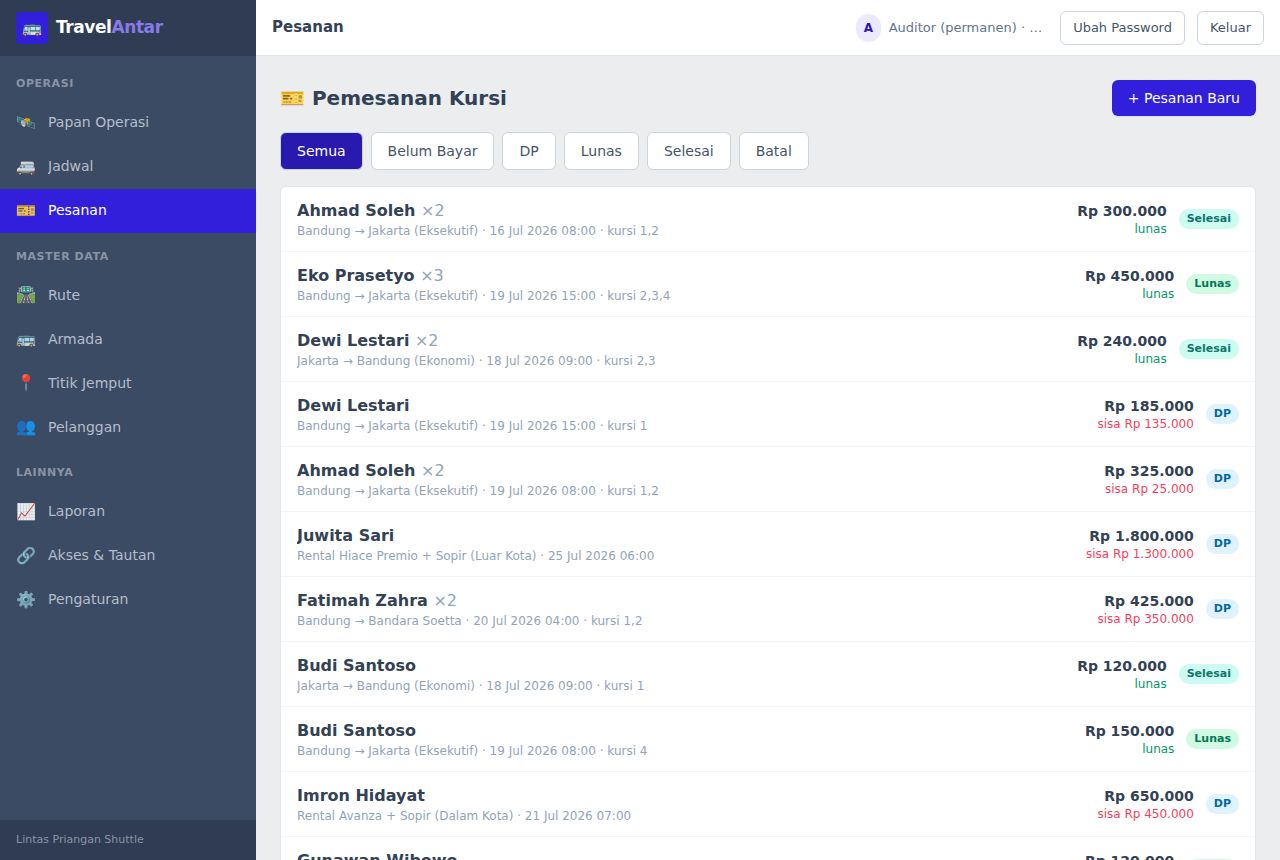Screen dimensions: 1280x860
Task: Open Budi Santoso Rp 120.000 order
Action: pos(768,674)
